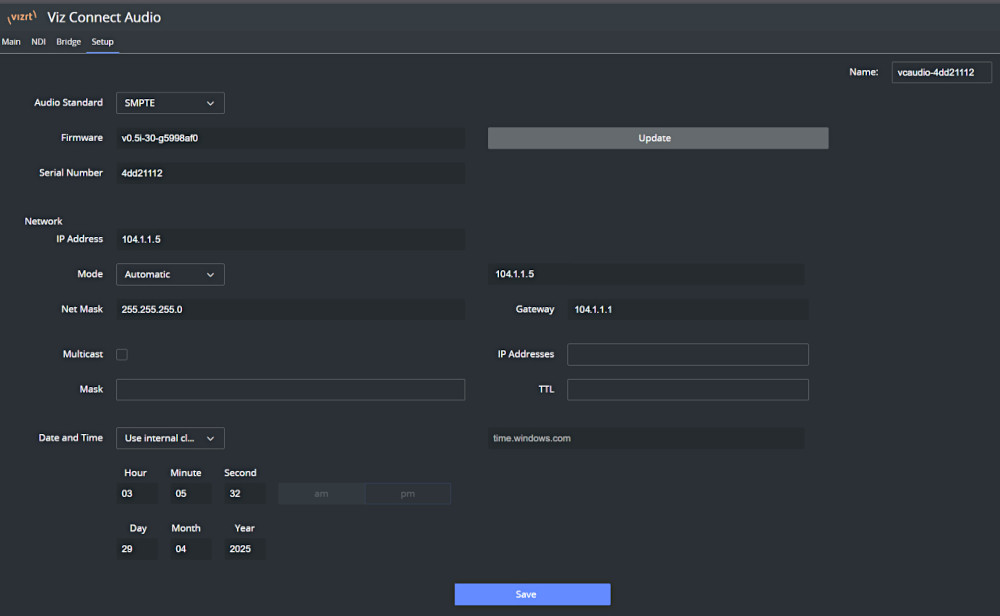The width and height of the screenshot is (1000, 616).
Task: Click the TTL input field
Action: point(688,390)
